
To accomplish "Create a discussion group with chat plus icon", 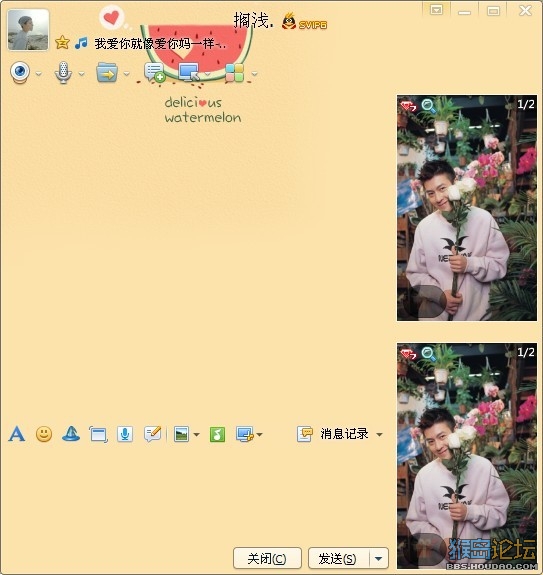I will click(x=154, y=72).
